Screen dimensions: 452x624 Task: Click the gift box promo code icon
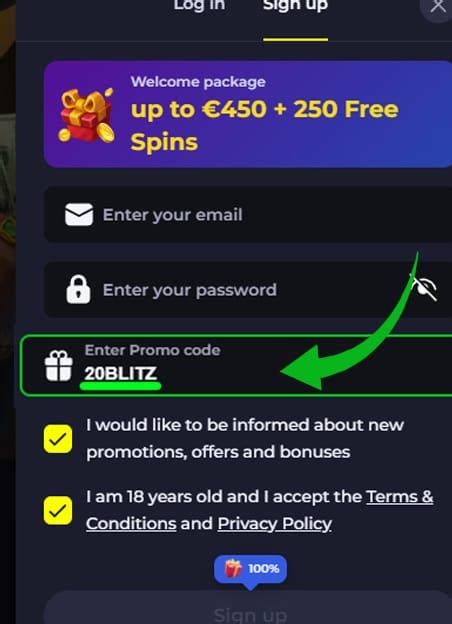(58, 366)
